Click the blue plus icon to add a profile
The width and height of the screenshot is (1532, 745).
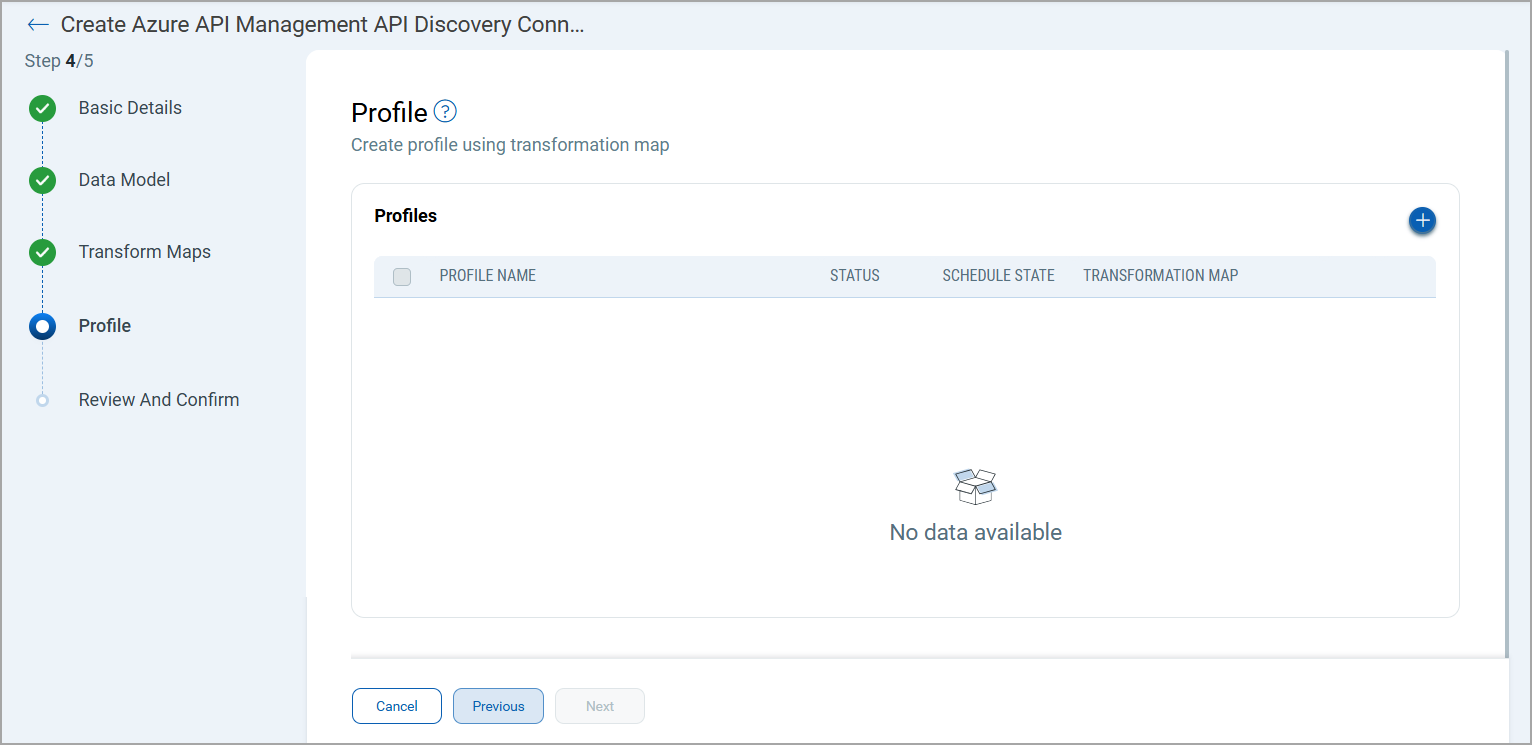click(1422, 220)
